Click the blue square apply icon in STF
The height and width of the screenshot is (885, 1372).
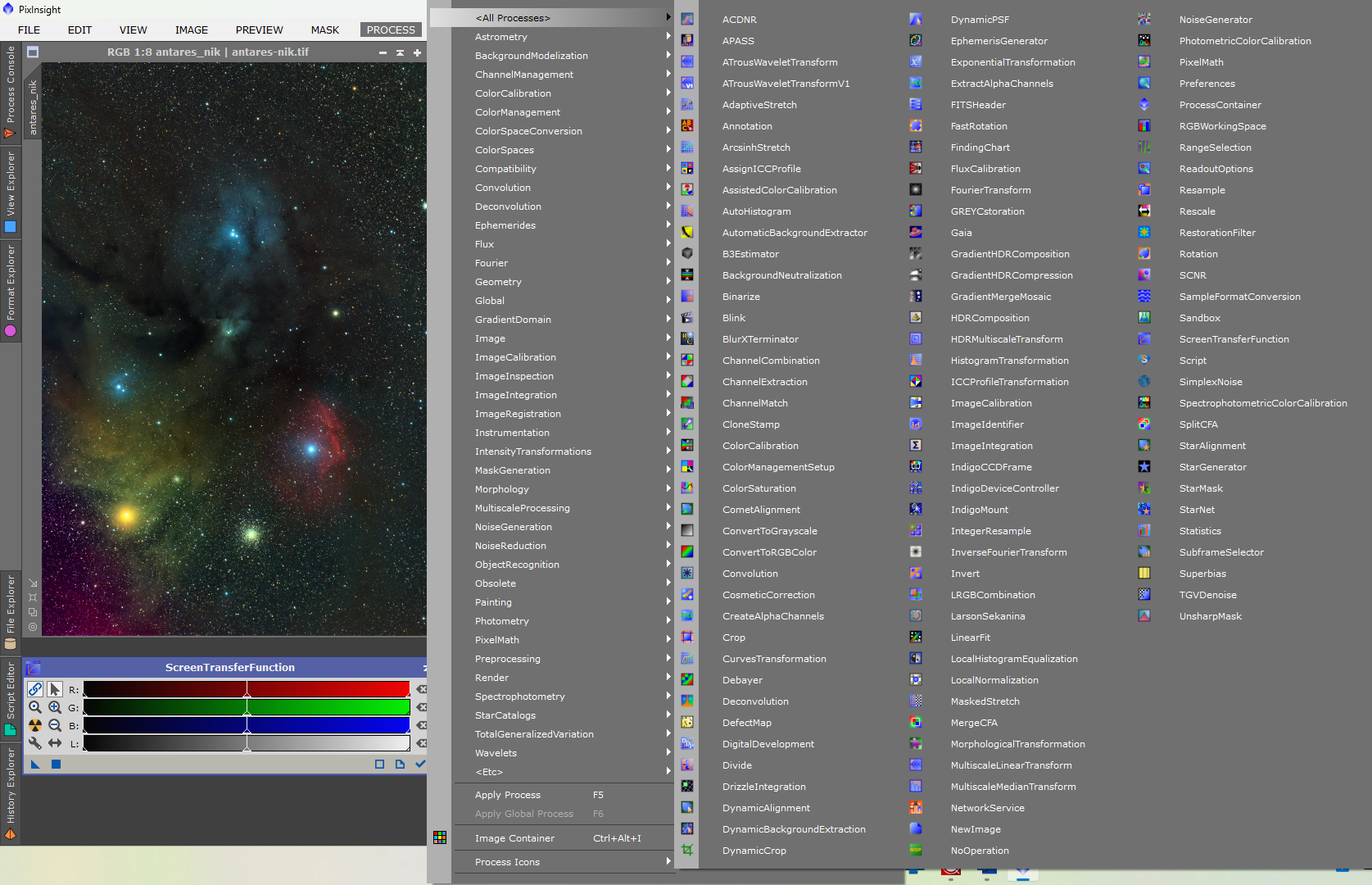(56, 765)
